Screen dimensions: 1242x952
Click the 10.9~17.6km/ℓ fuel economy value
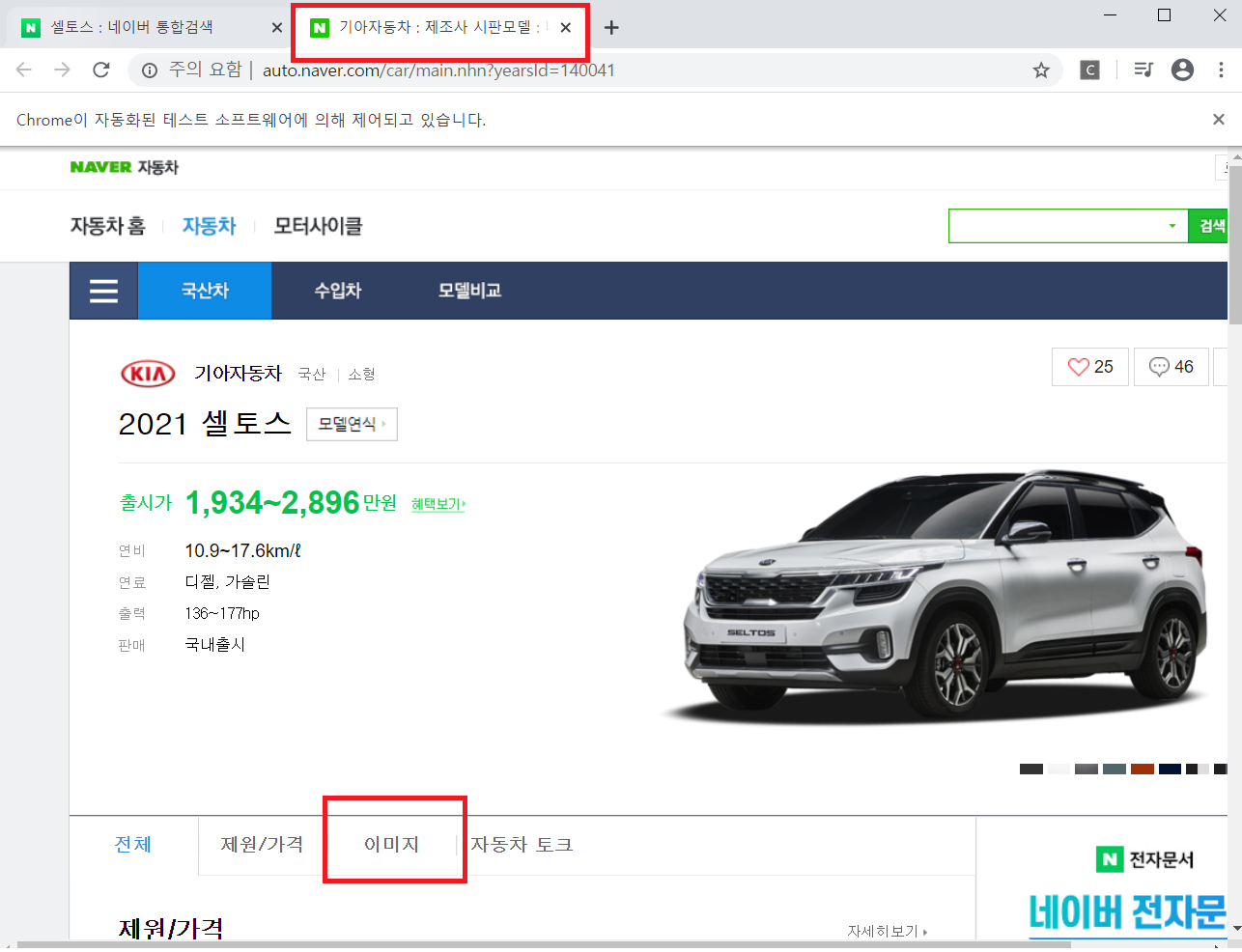pos(242,551)
